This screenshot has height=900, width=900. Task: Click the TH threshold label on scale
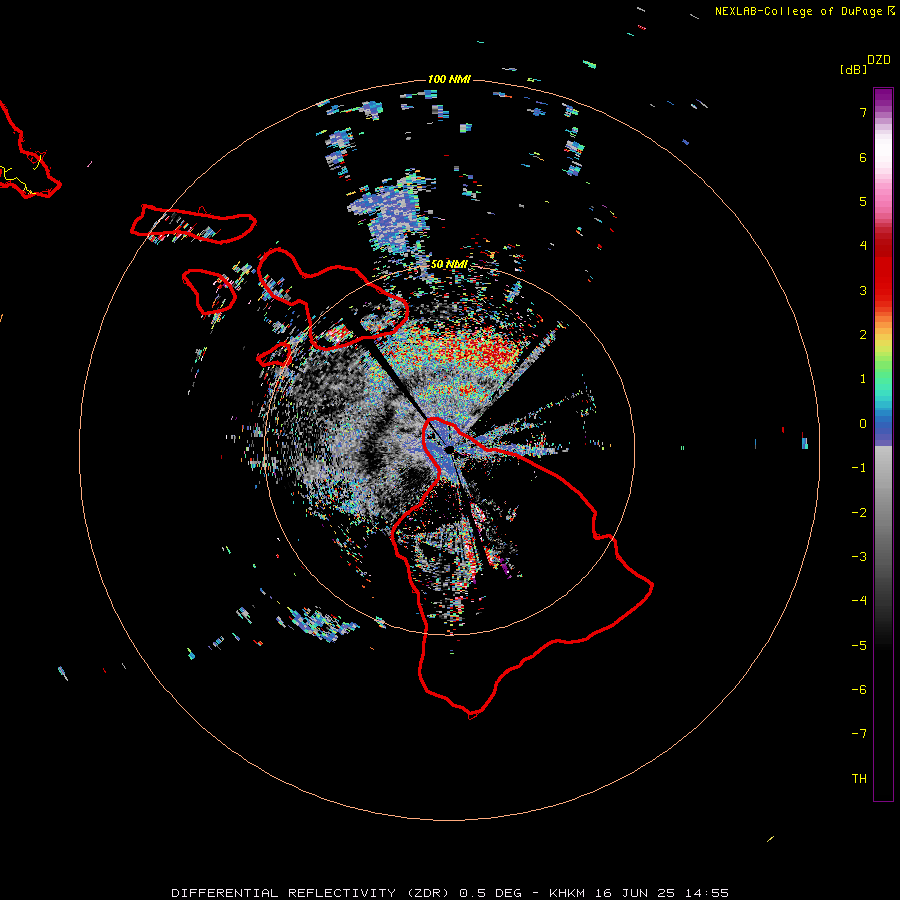(859, 779)
